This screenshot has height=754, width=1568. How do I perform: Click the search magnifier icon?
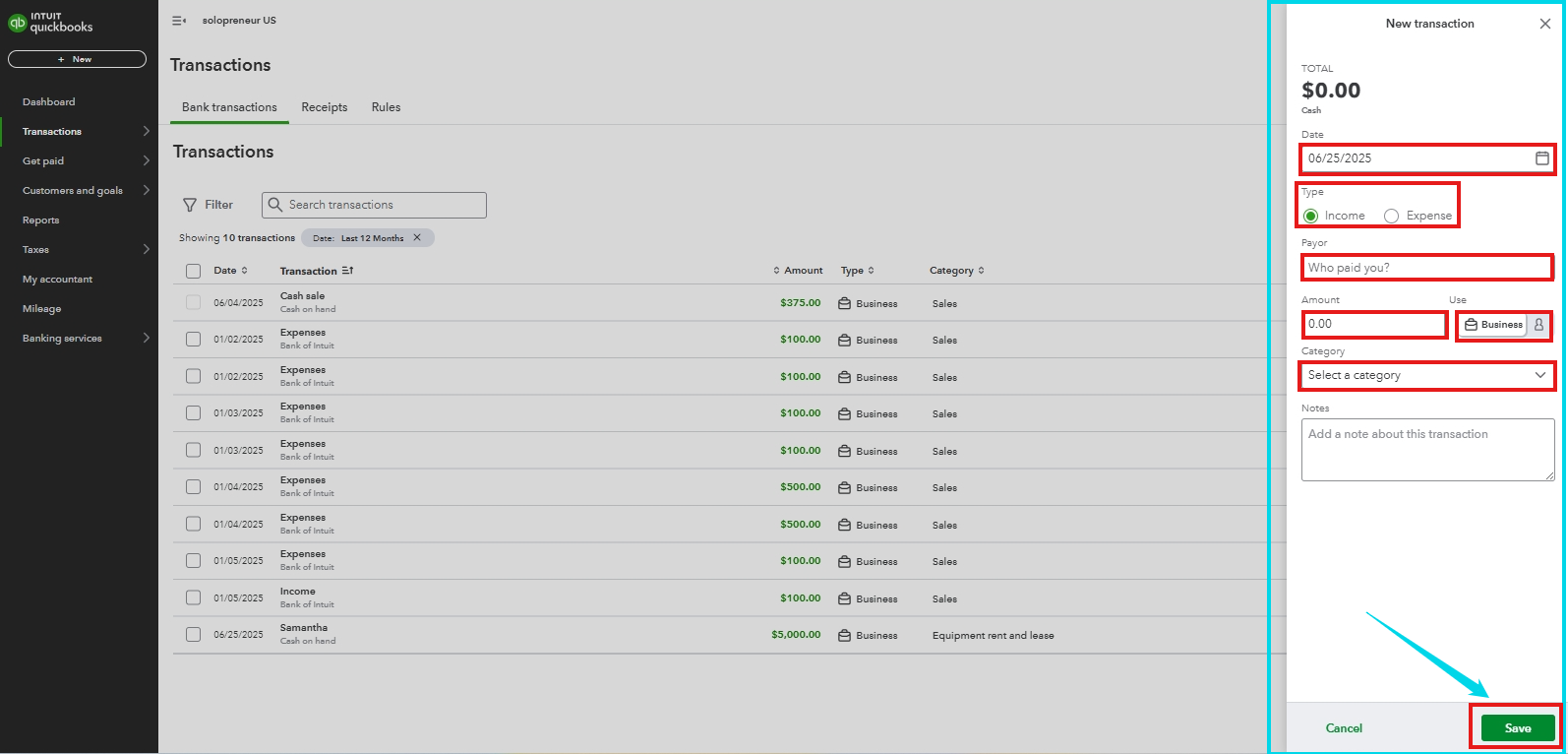[275, 205]
